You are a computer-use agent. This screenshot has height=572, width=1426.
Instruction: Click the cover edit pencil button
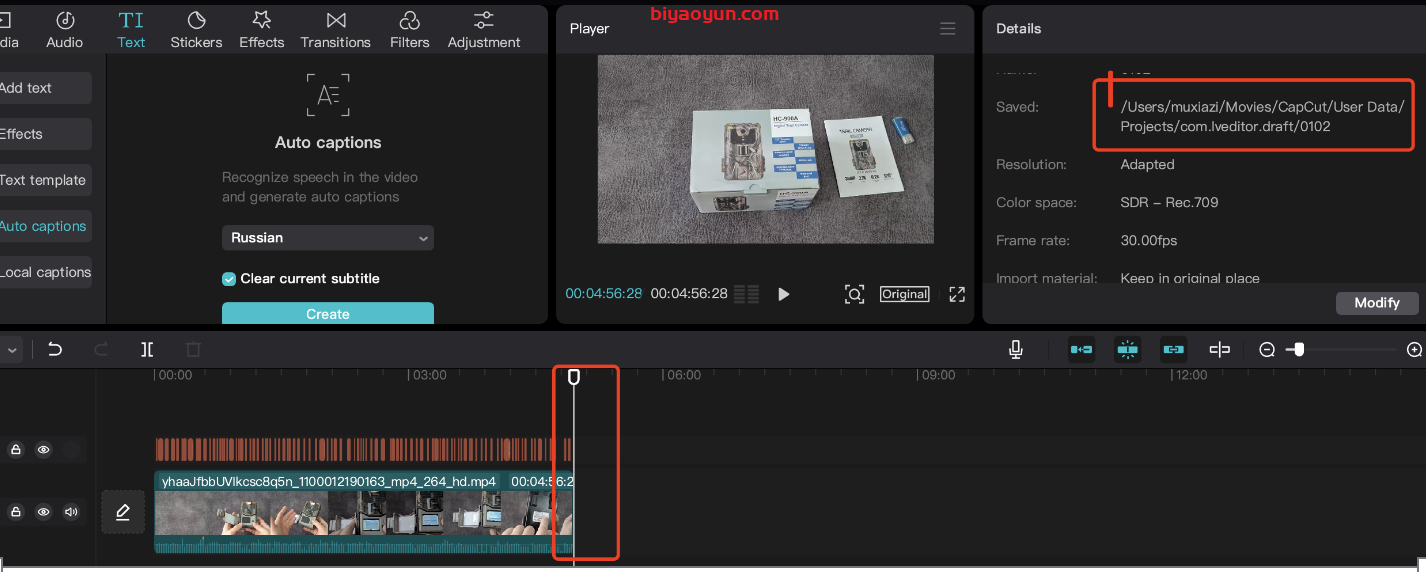tap(123, 512)
